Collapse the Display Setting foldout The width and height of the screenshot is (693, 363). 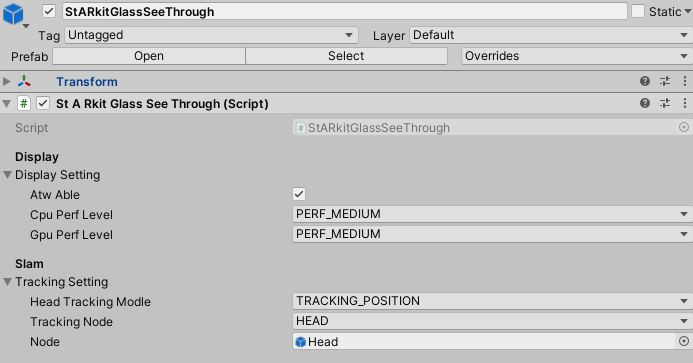coord(8,175)
